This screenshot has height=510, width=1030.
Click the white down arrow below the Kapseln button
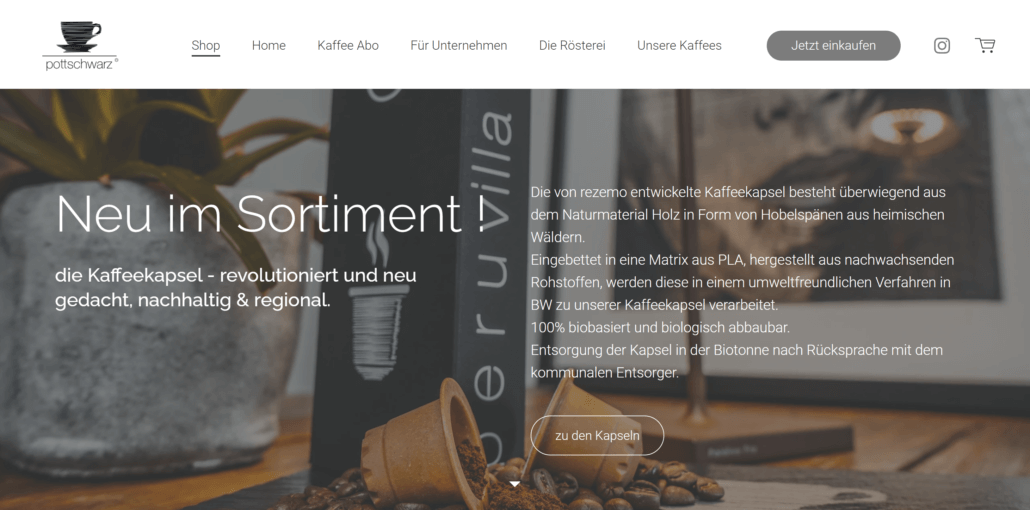[515, 484]
